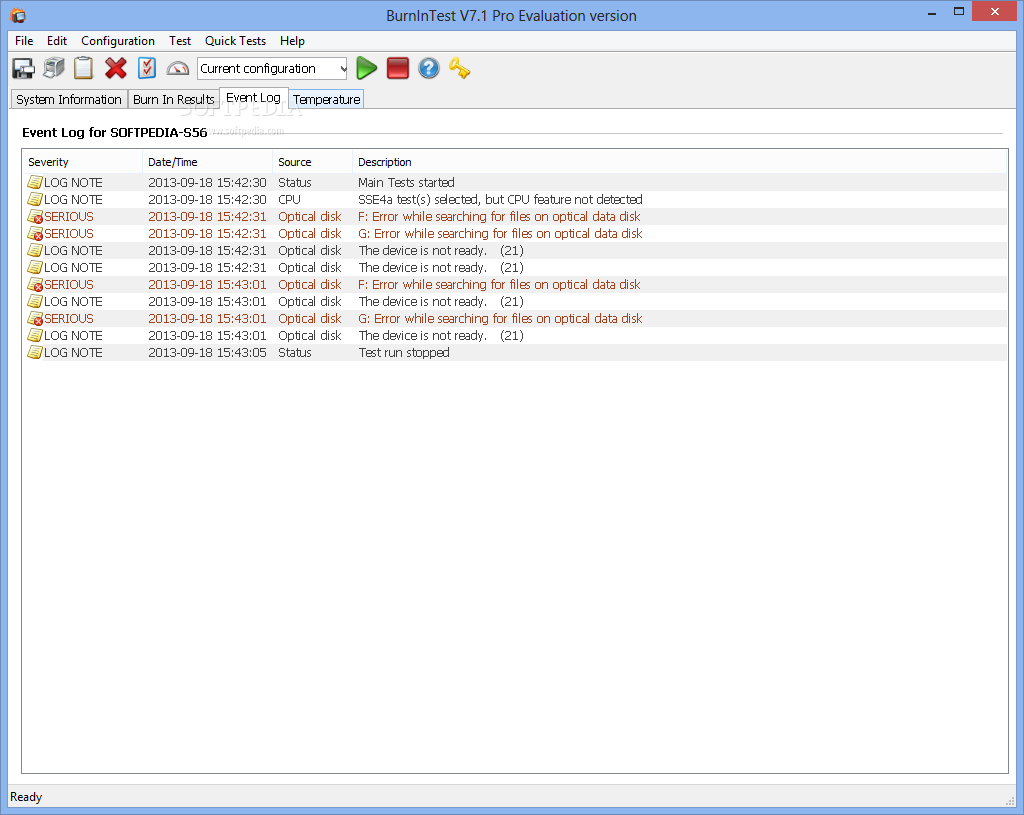Click the Save results disk icon

point(24,69)
